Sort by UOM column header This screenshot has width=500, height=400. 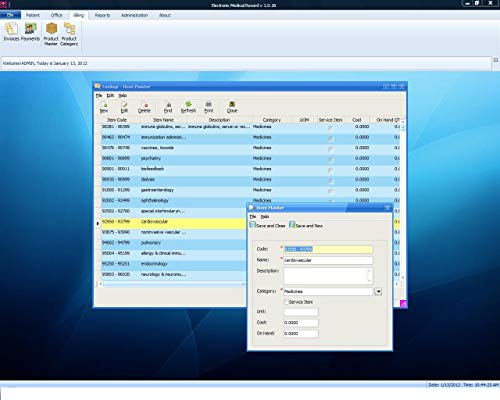coord(304,120)
